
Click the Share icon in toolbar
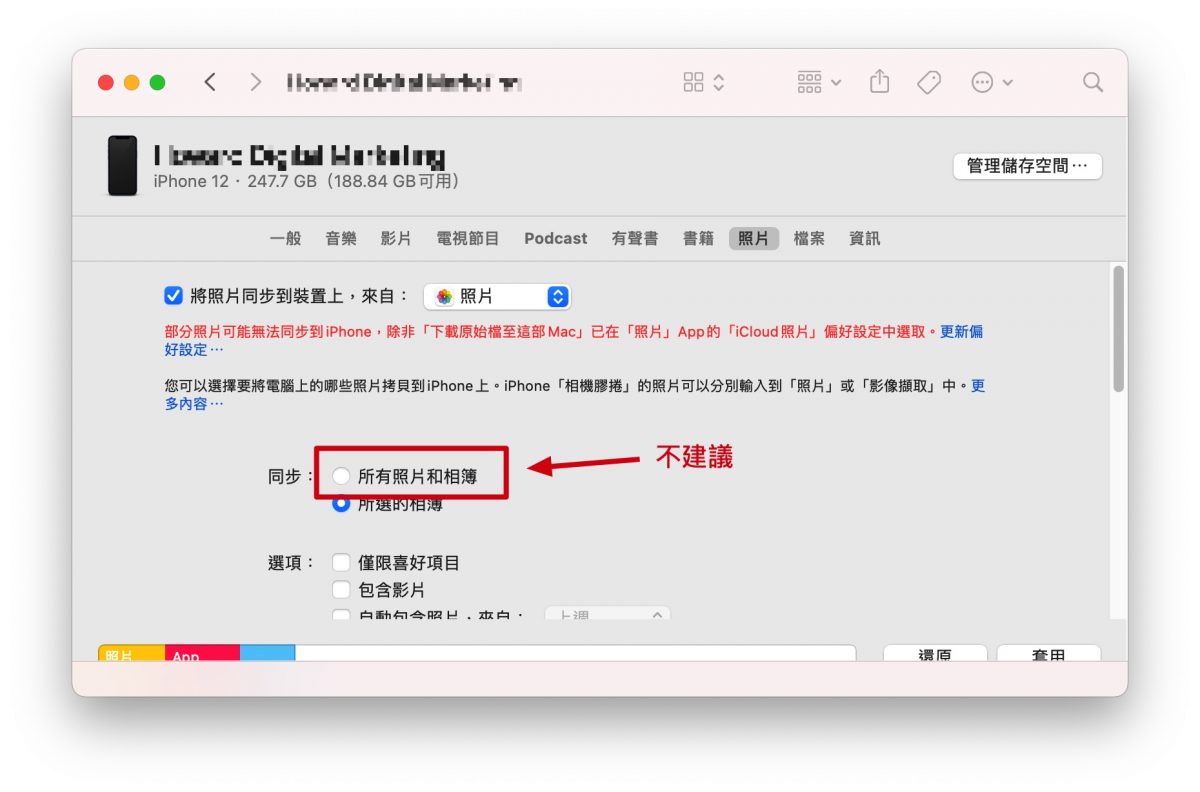pyautogui.click(x=879, y=82)
